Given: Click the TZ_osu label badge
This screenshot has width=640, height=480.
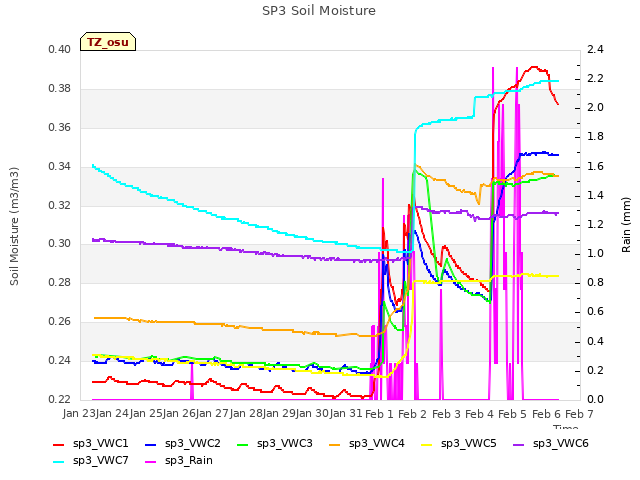Looking at the screenshot, I should coord(108,42).
